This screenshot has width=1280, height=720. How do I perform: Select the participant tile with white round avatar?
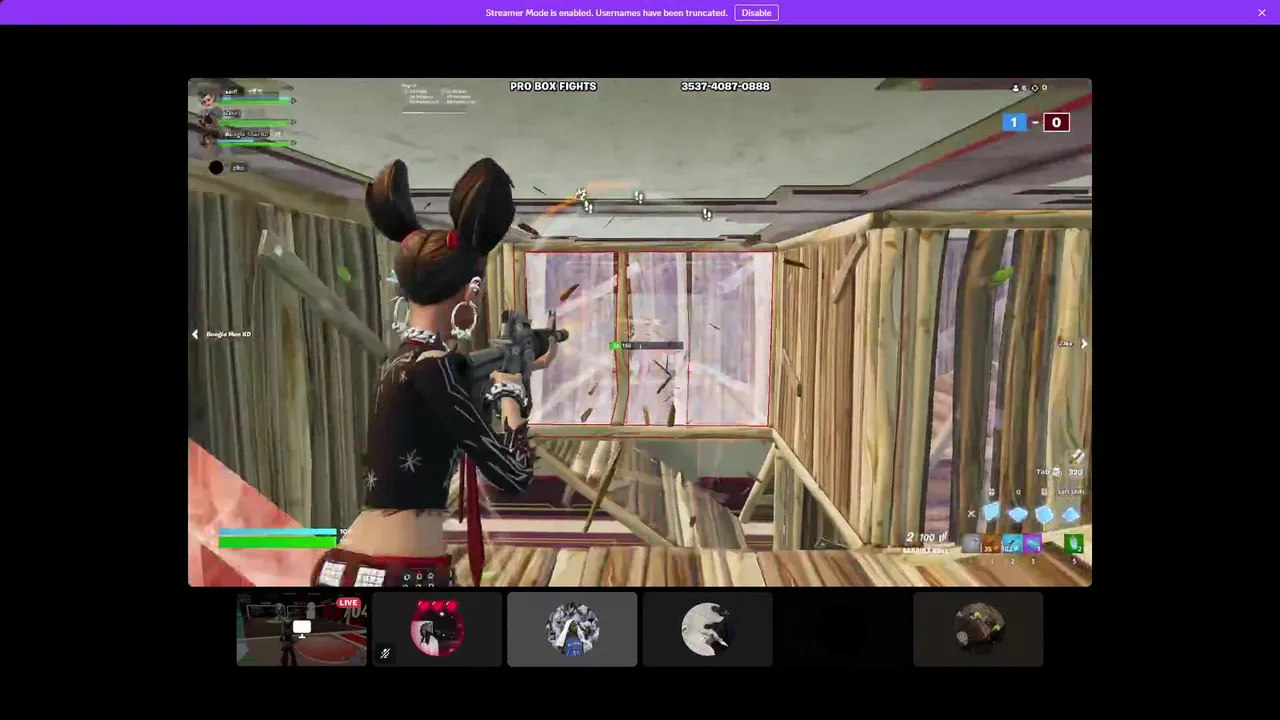coord(708,629)
